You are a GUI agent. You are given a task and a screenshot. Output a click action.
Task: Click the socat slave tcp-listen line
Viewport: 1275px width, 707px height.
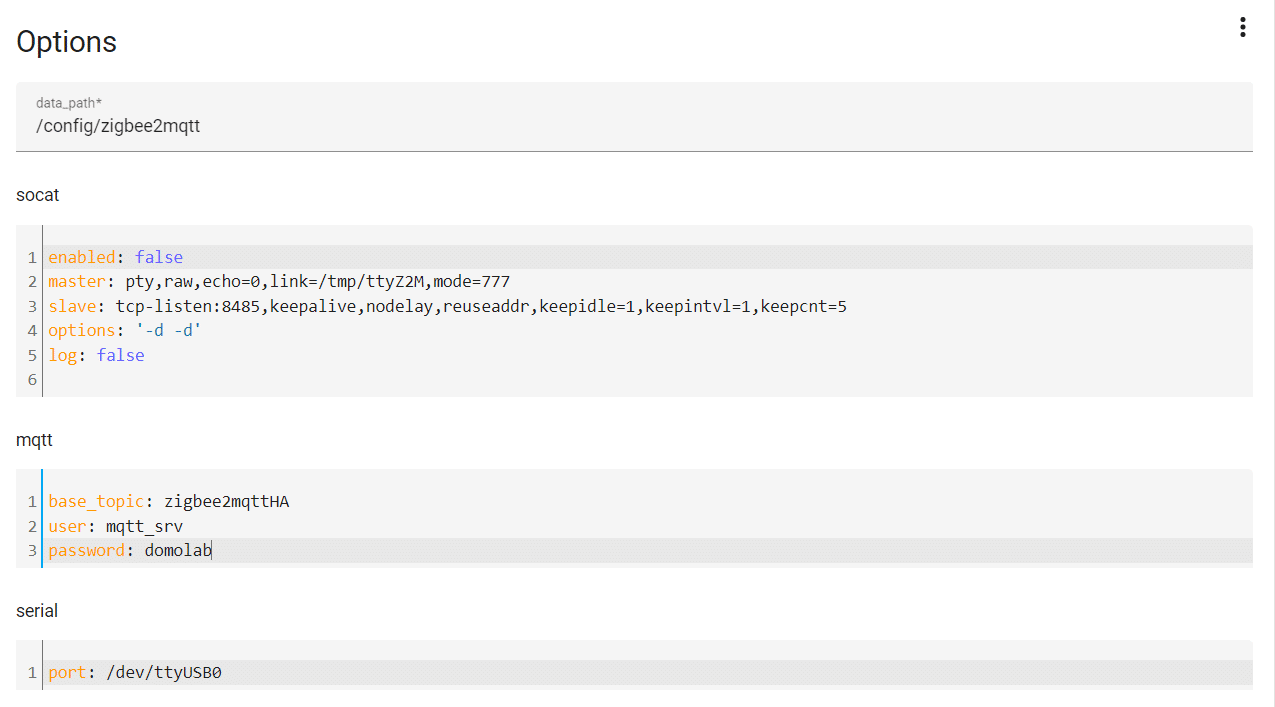(650, 306)
